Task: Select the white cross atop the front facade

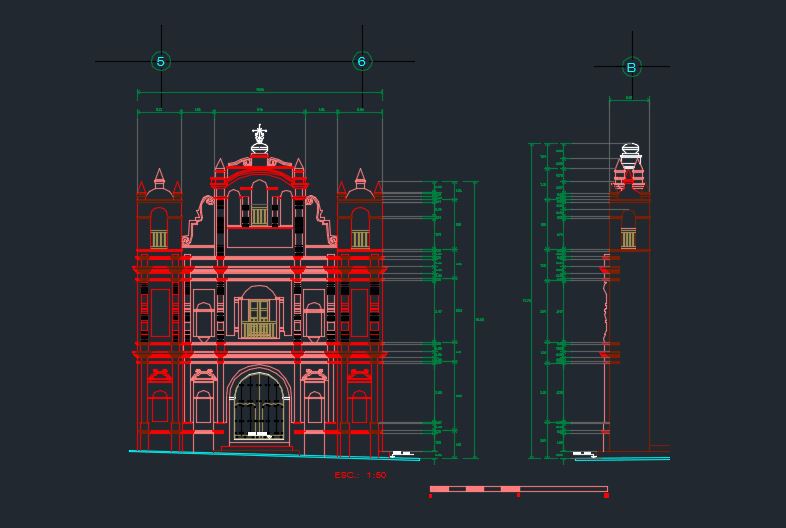Action: (259, 133)
